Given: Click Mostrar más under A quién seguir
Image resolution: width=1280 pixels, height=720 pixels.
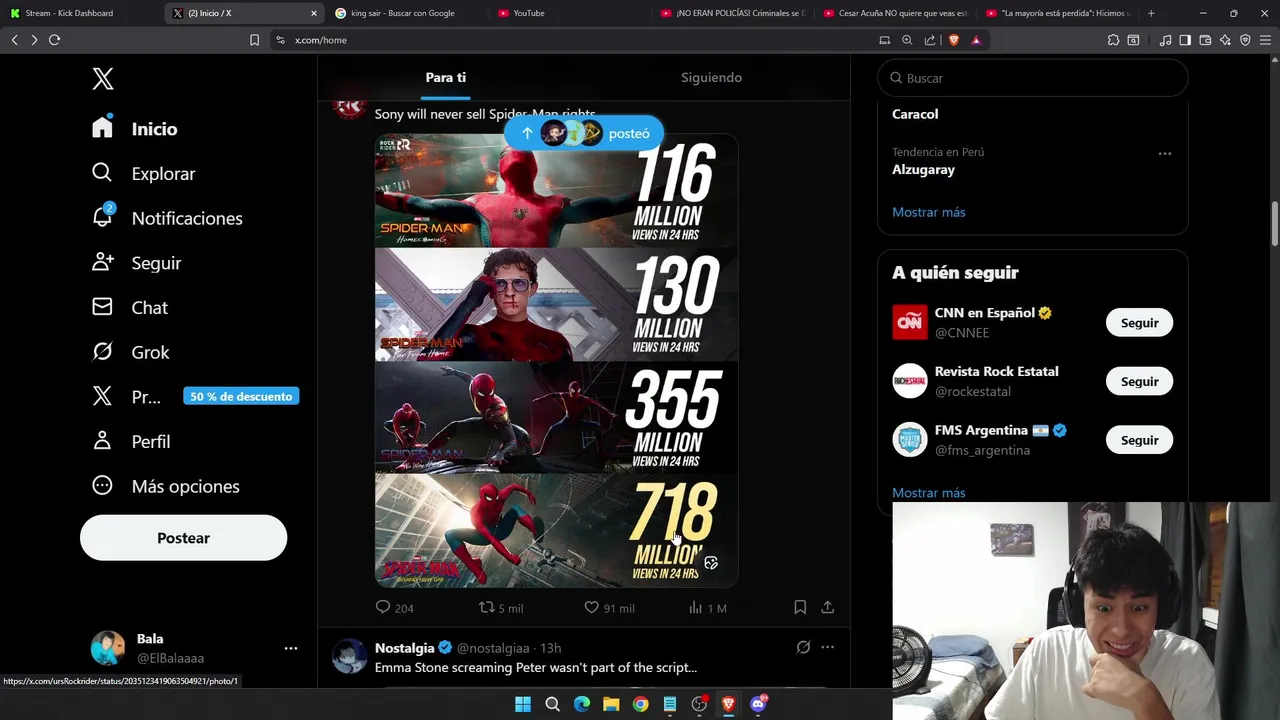Looking at the screenshot, I should point(928,493).
